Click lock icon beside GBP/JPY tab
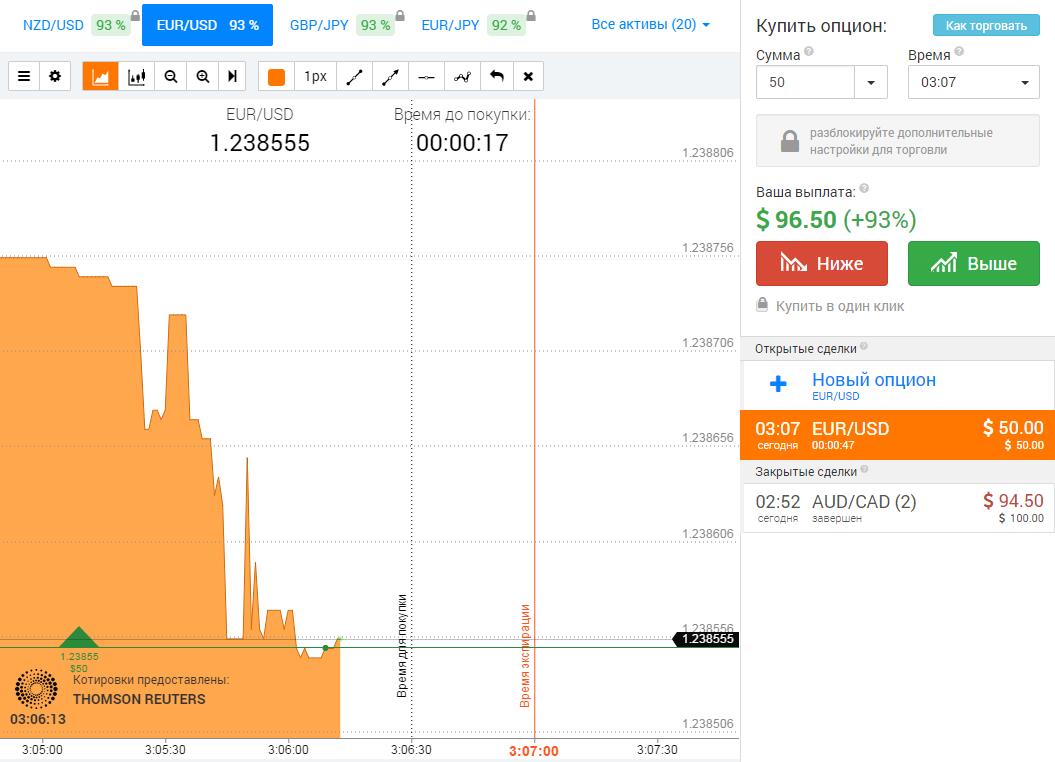The height and width of the screenshot is (762, 1055). 400,15
